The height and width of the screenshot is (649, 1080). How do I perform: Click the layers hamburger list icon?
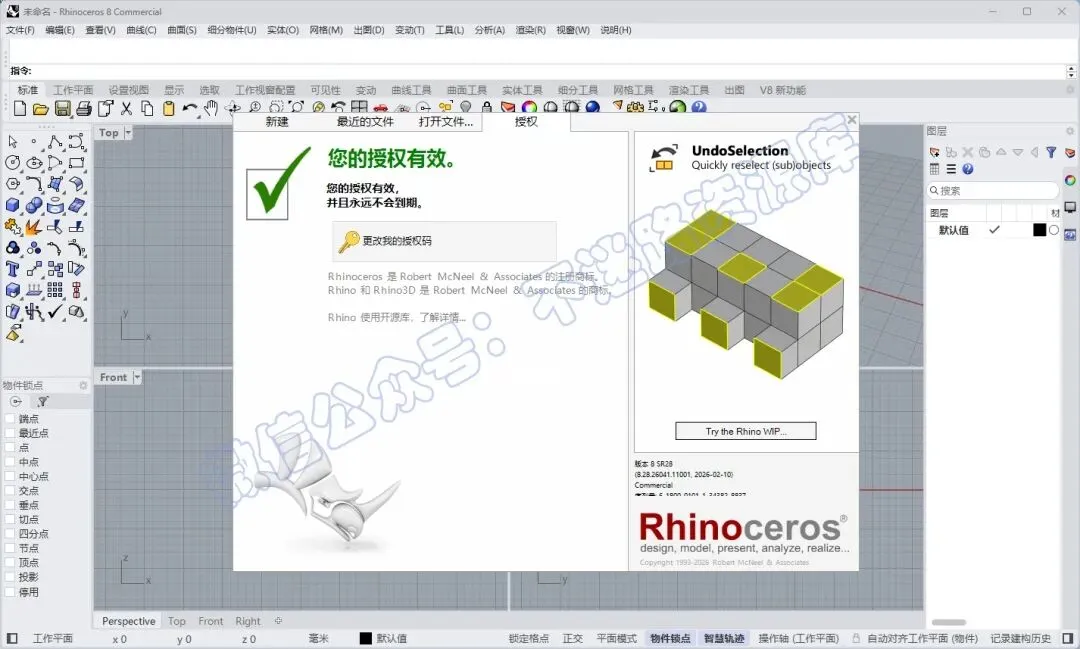coord(951,169)
